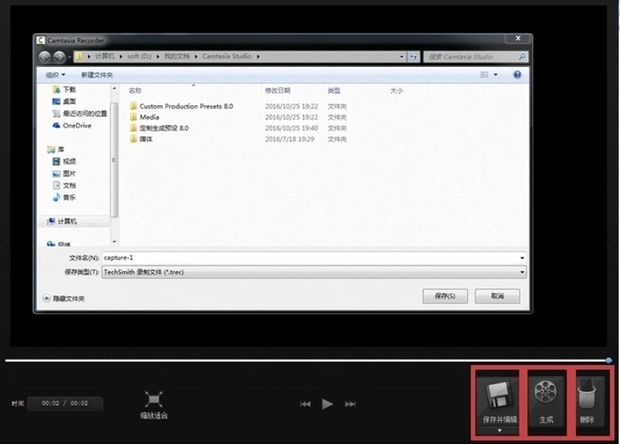Screen dimensions: 620x444
Task: Select the folder dated 2016/7/18 19:29
Action: (141, 139)
